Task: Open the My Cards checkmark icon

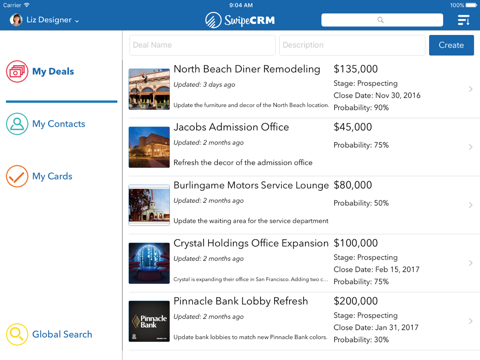Action: coord(17,176)
